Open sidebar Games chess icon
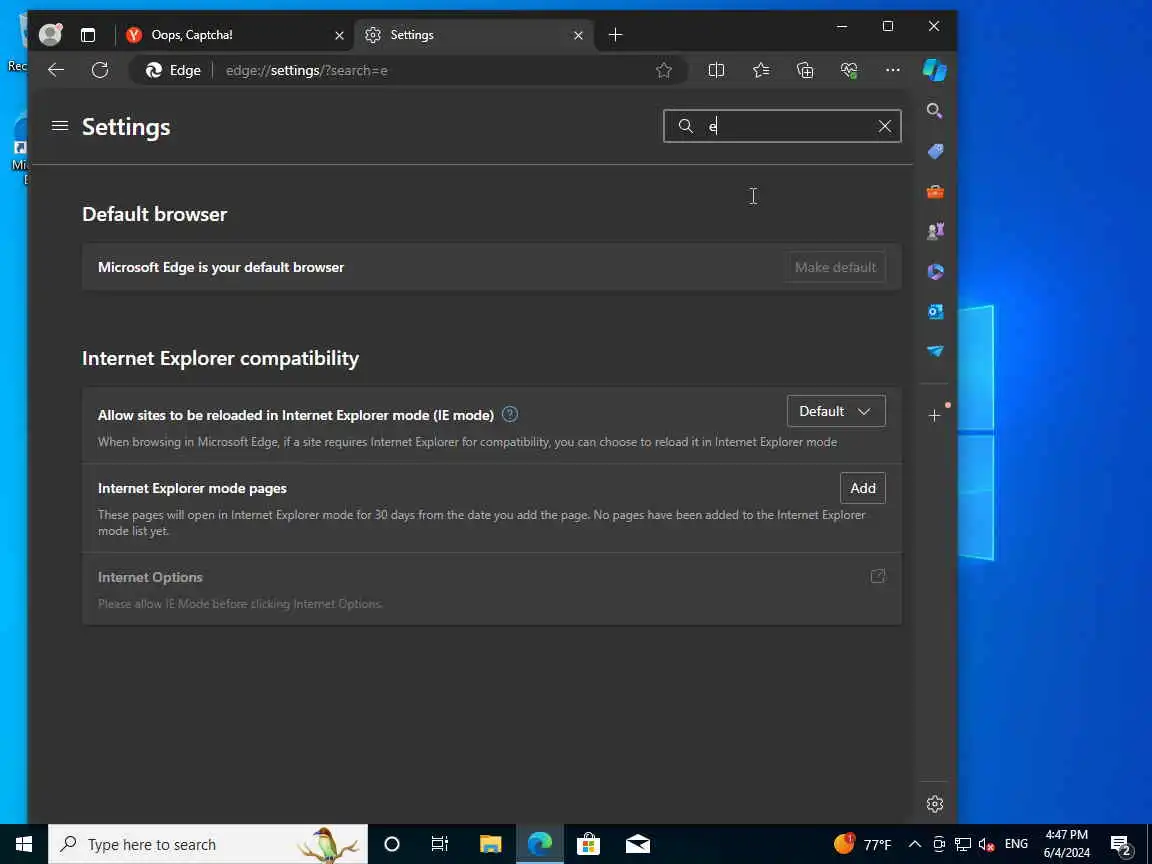The image size is (1152, 864). [x=935, y=231]
